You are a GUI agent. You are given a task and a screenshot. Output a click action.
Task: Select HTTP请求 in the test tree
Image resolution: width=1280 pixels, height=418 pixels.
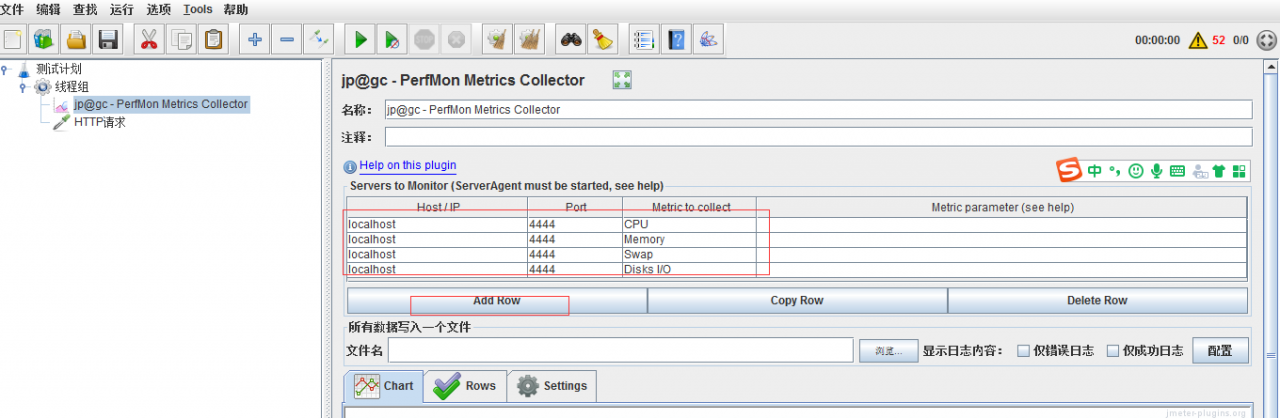[99, 122]
